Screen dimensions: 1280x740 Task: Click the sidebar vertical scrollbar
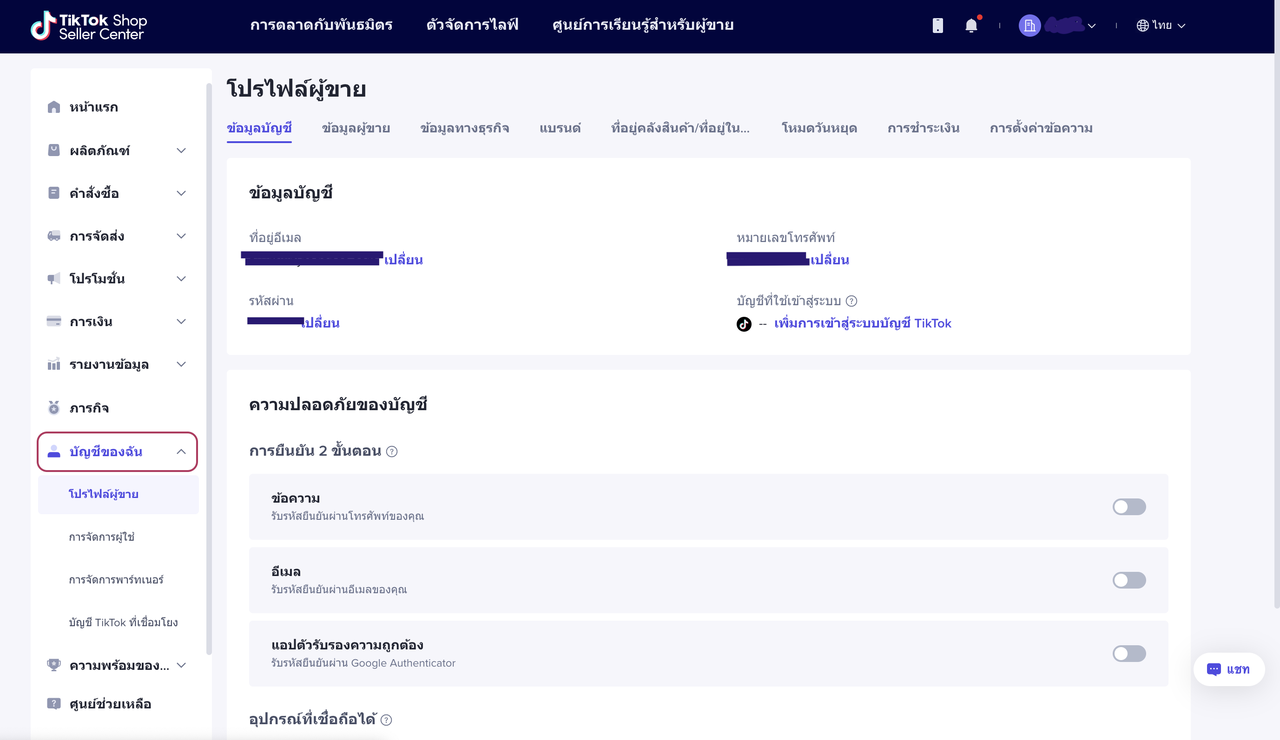(208, 370)
